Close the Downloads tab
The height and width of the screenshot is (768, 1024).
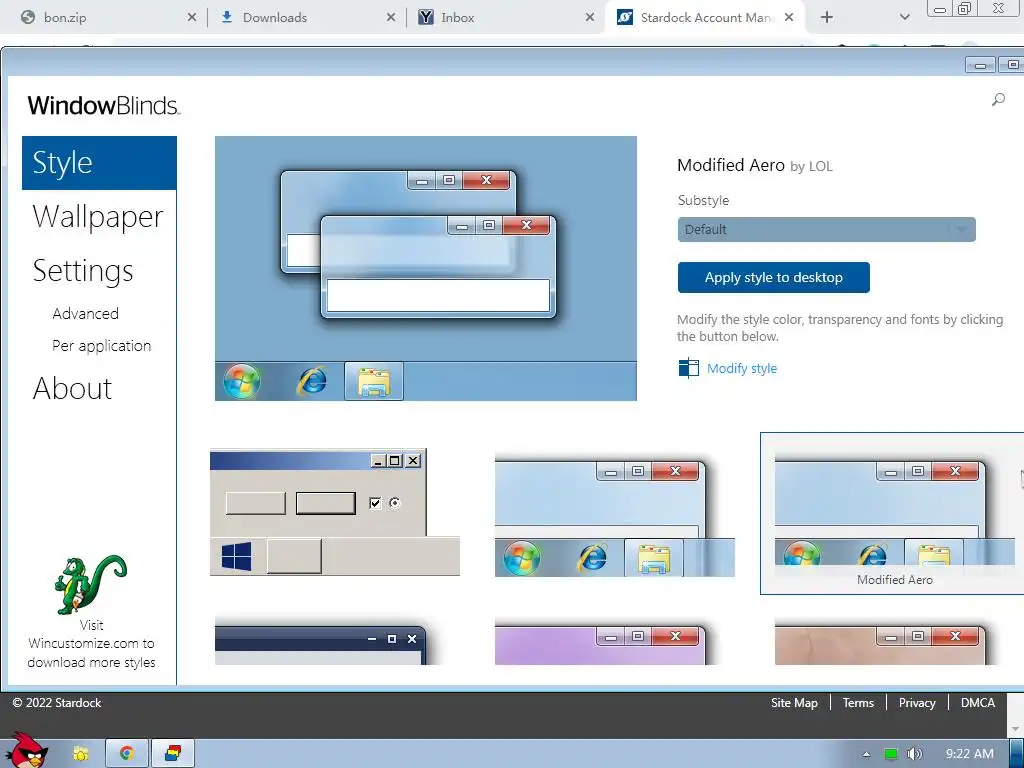click(x=391, y=18)
